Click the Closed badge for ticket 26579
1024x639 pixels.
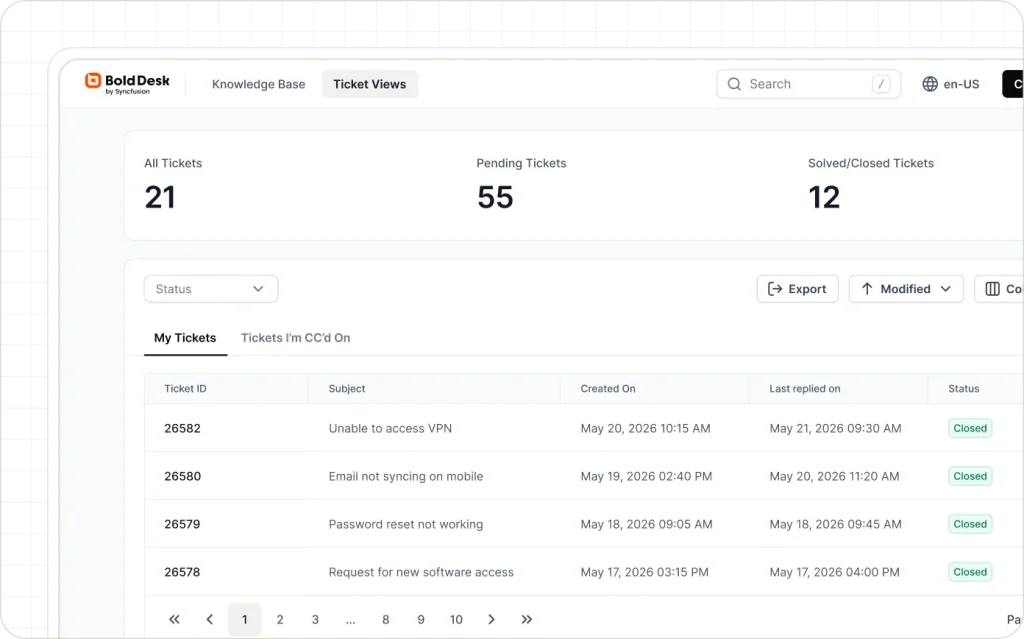(970, 524)
